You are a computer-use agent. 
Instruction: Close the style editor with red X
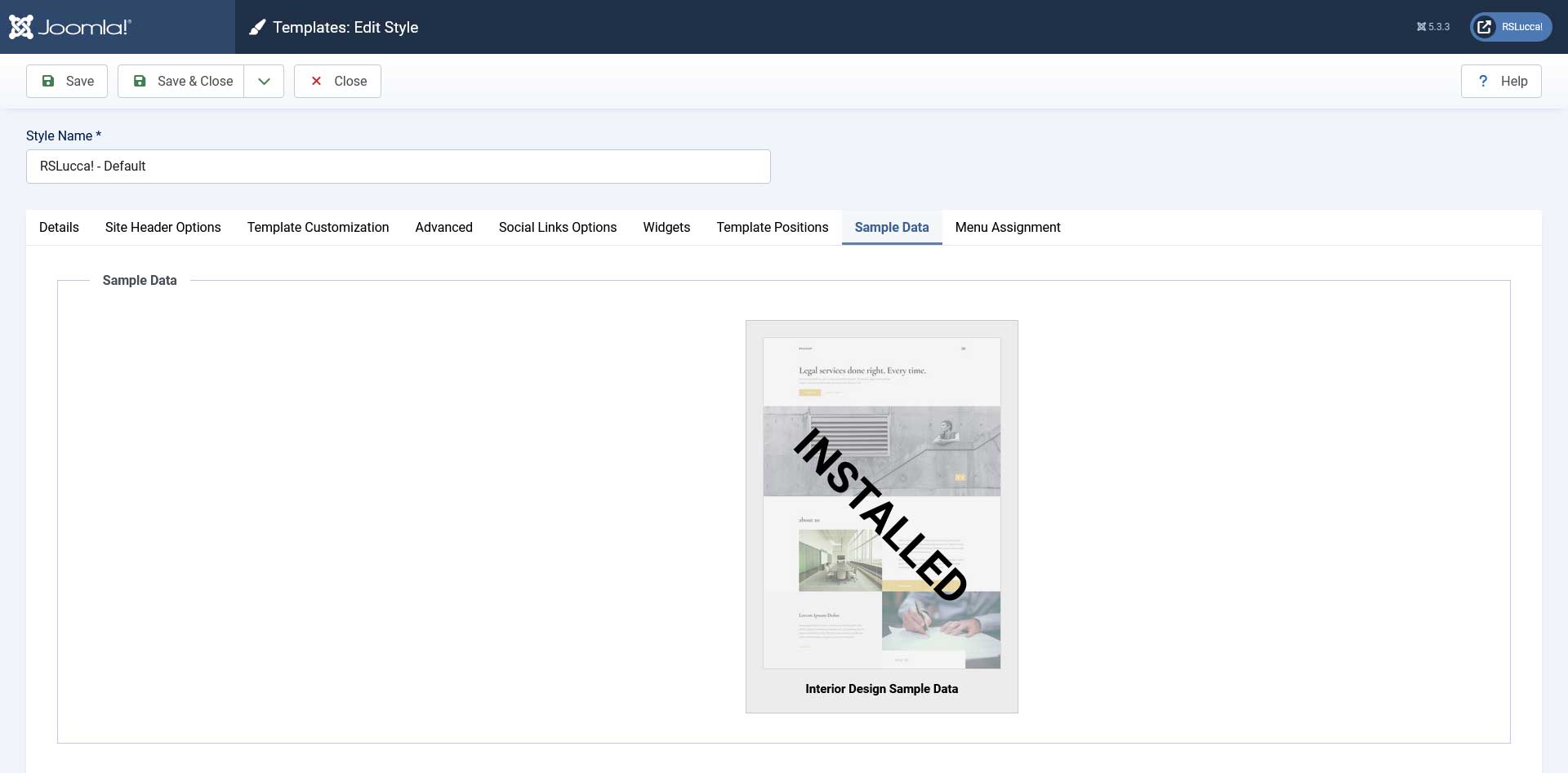click(337, 81)
